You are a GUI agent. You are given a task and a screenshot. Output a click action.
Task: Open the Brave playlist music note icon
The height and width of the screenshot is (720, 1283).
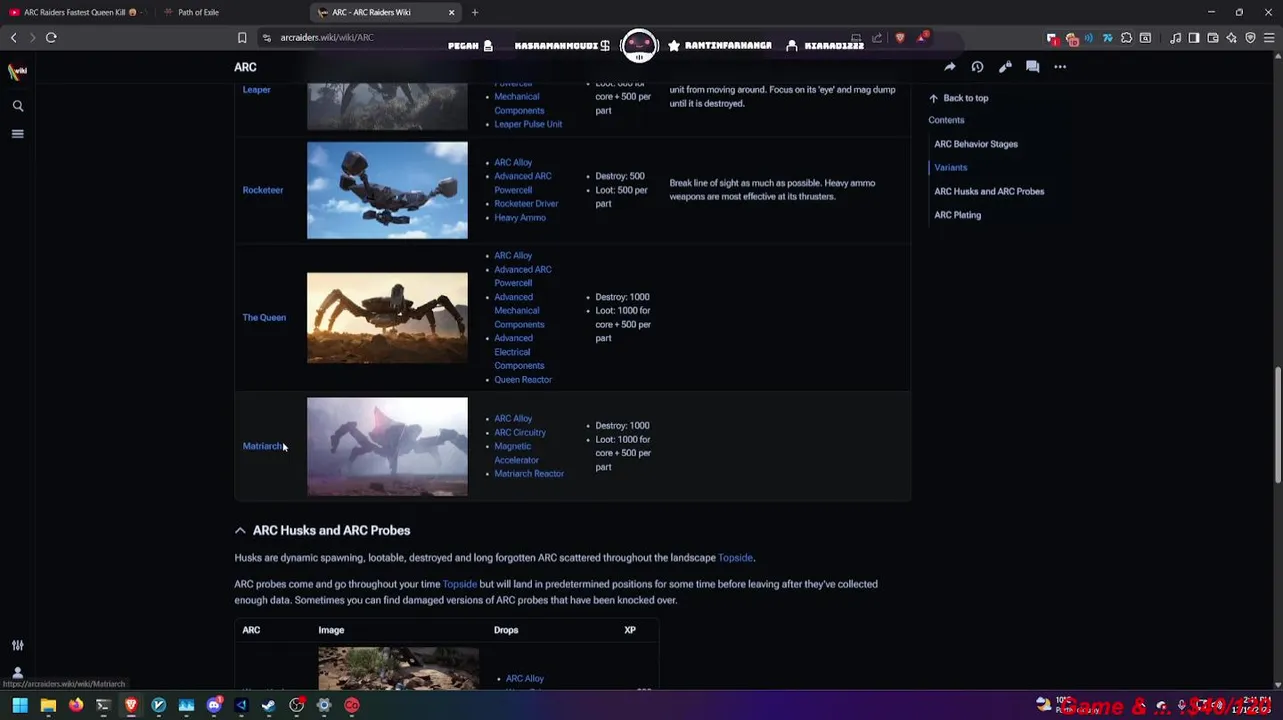1176,38
